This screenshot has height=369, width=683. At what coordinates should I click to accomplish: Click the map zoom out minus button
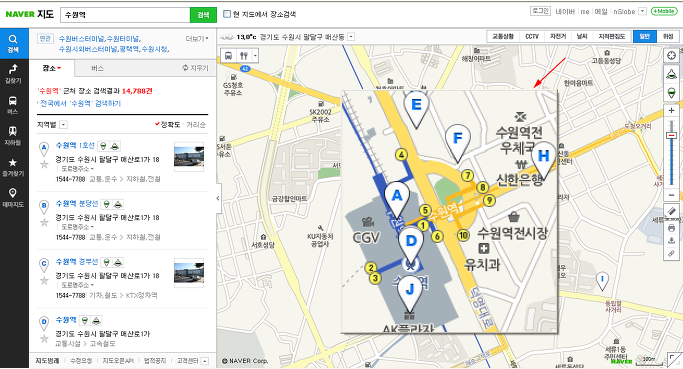[671, 195]
